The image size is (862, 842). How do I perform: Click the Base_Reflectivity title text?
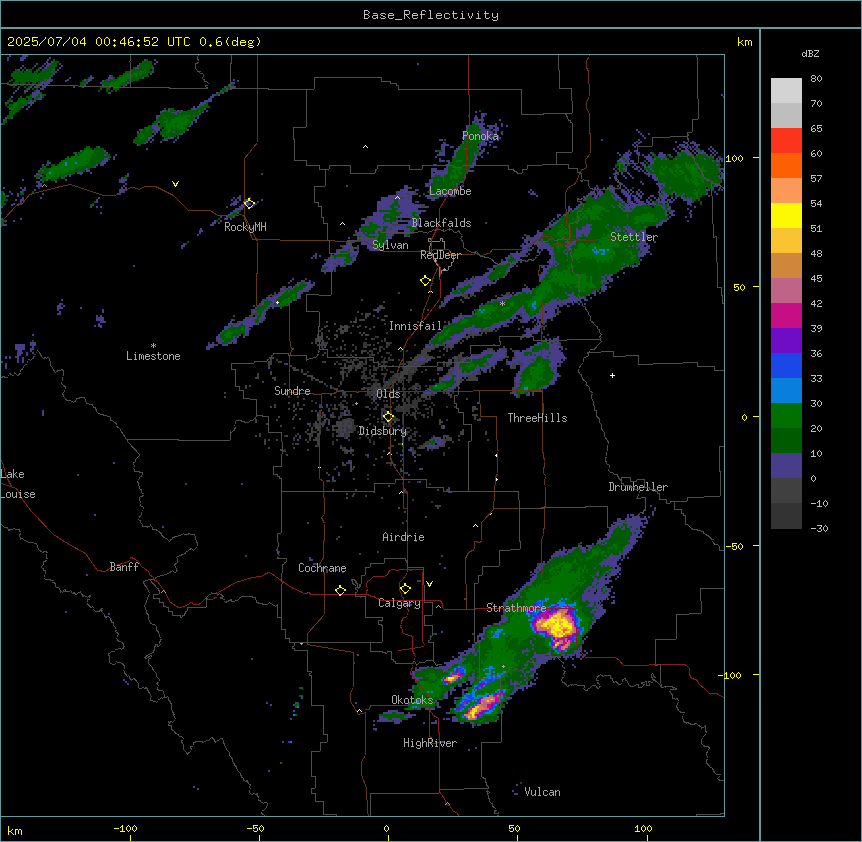[x=431, y=15]
